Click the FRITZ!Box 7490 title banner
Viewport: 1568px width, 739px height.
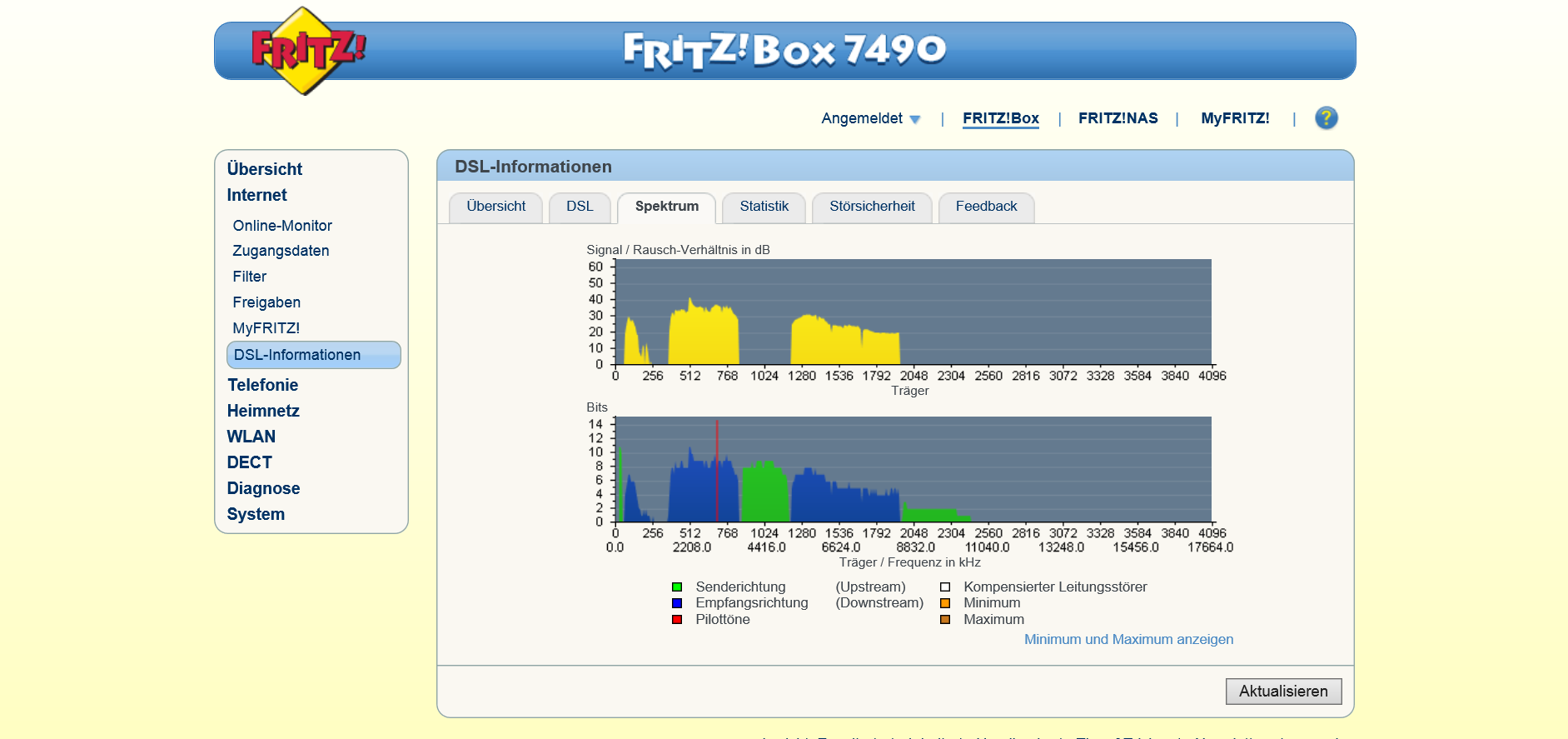click(784, 50)
